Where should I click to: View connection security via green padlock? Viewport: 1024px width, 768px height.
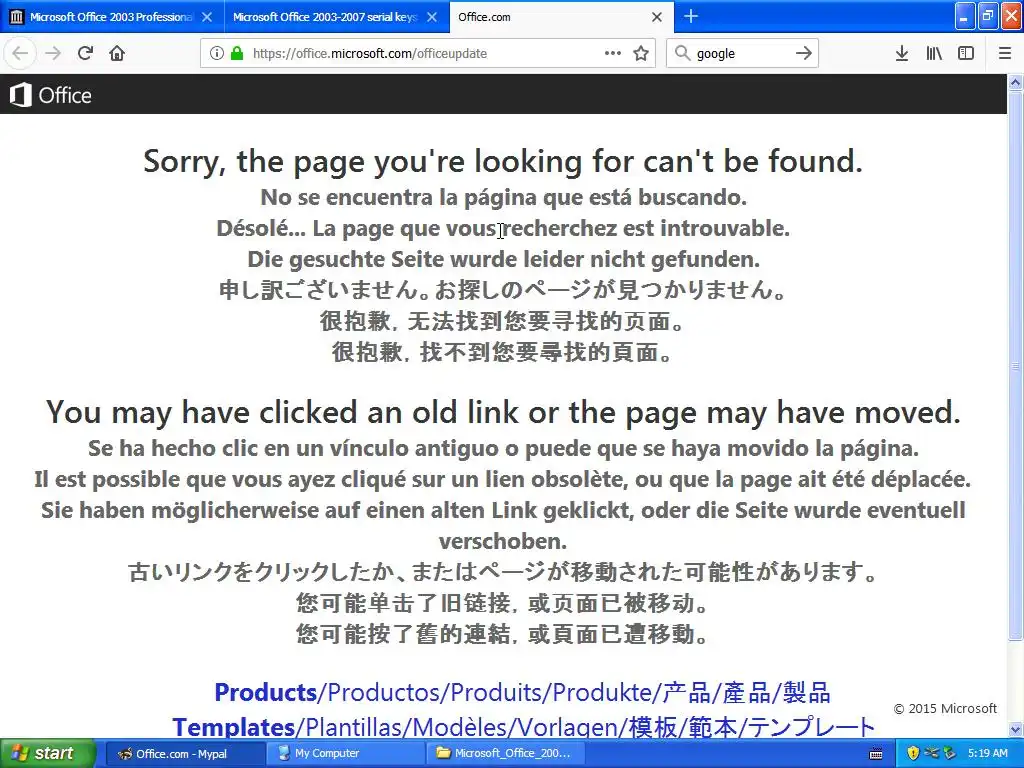click(236, 53)
